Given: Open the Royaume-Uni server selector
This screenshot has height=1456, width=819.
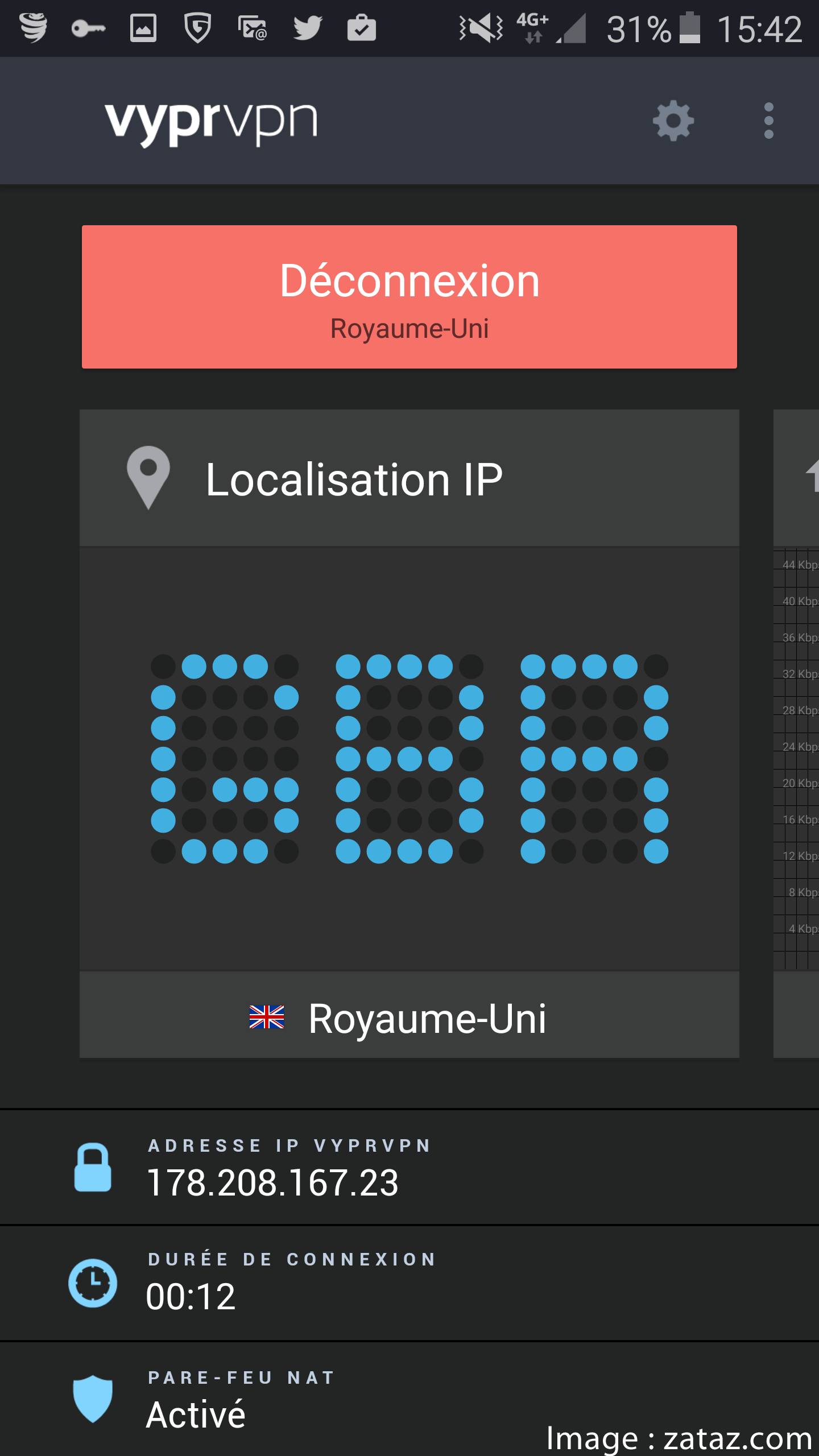Looking at the screenshot, I should pos(409,1015).
